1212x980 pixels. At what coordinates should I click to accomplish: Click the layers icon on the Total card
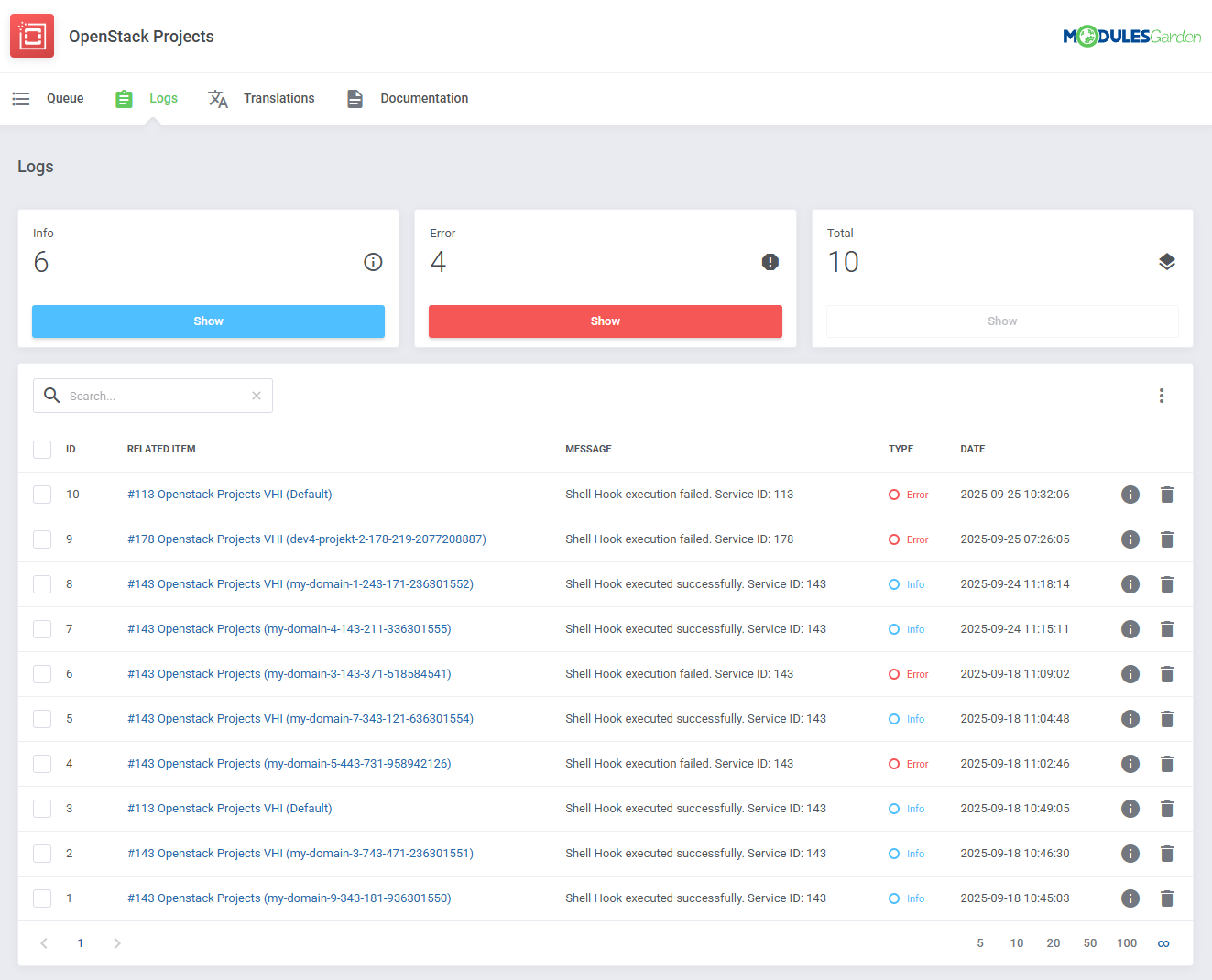point(1167,261)
